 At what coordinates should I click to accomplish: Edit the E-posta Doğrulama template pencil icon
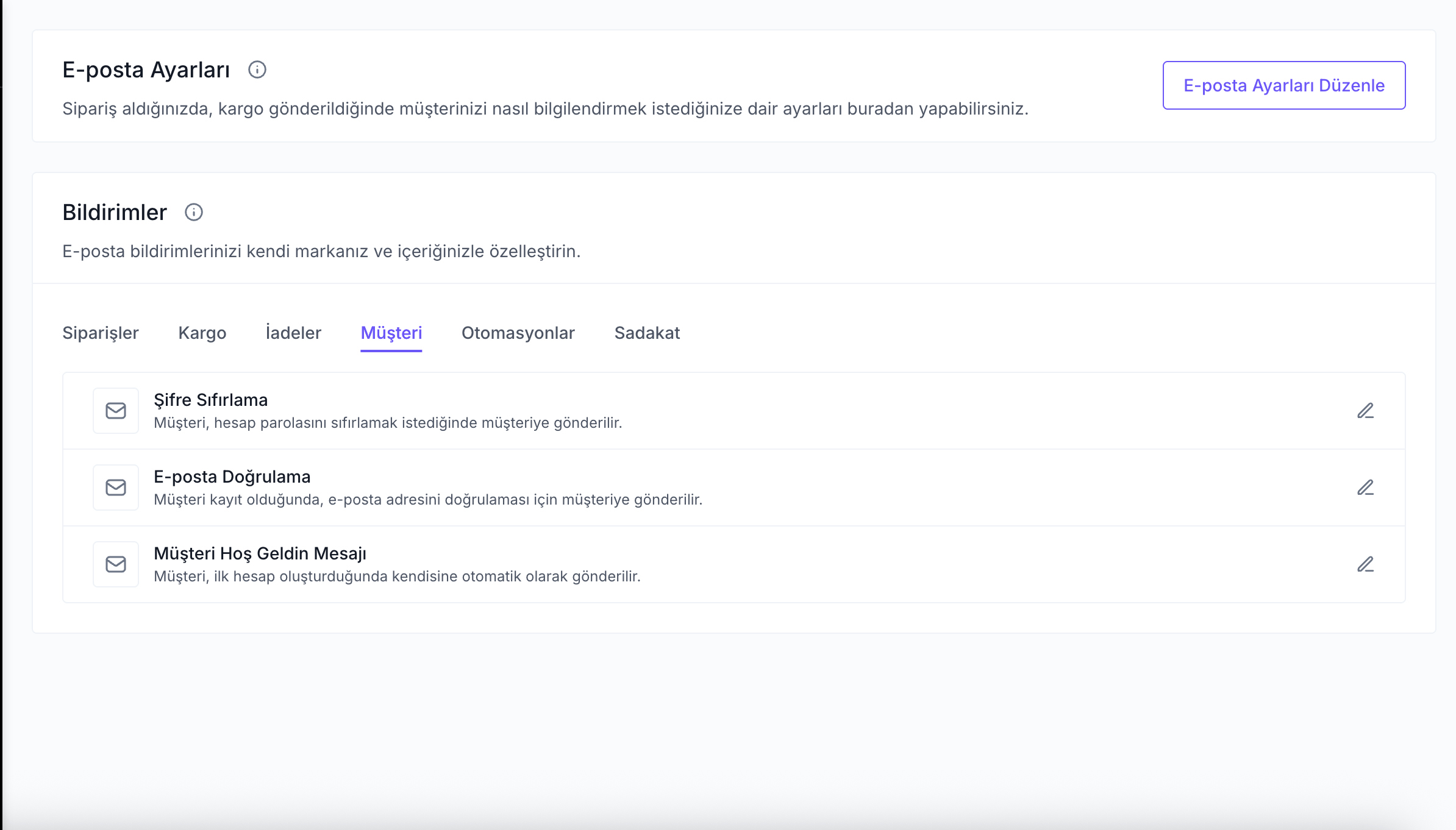click(x=1365, y=488)
